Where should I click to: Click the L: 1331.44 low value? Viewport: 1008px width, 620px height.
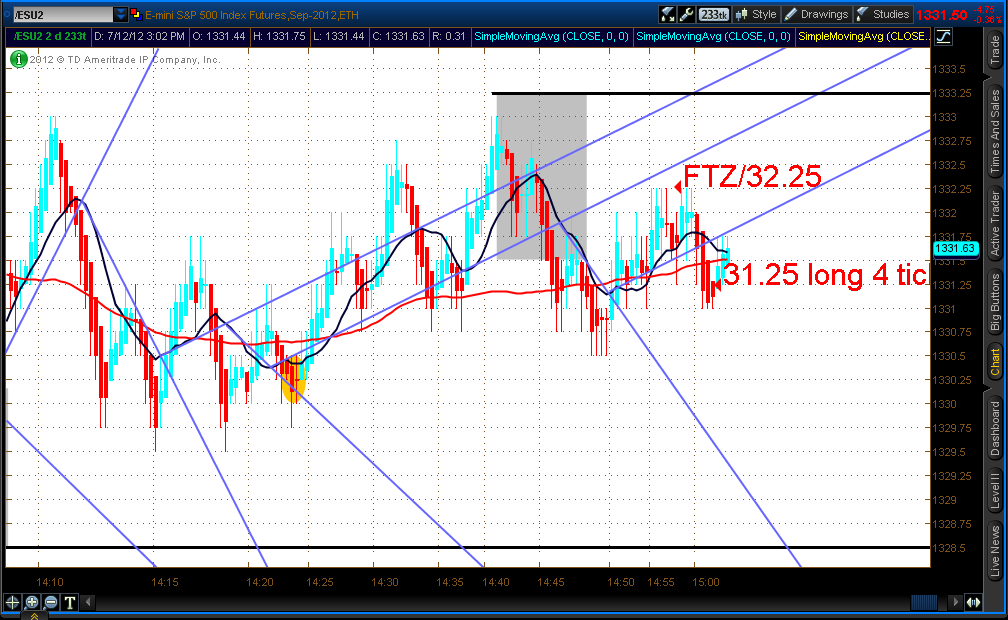click(x=339, y=37)
